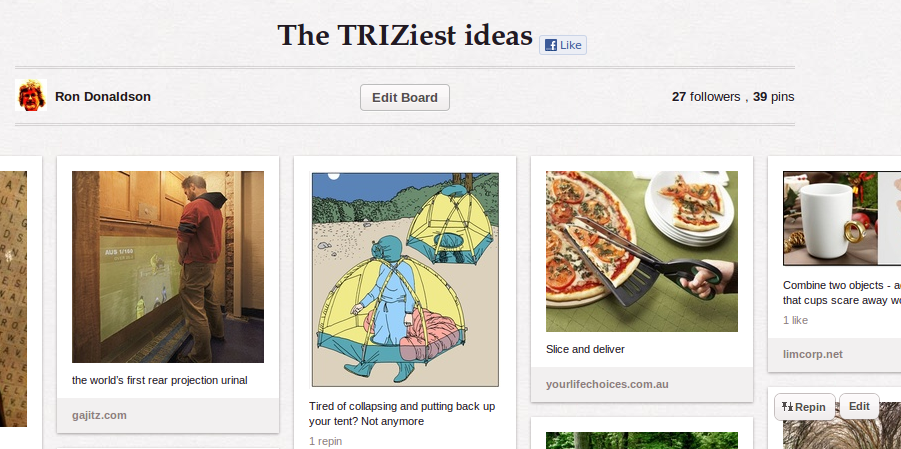View the 27 followers list

click(x=705, y=97)
